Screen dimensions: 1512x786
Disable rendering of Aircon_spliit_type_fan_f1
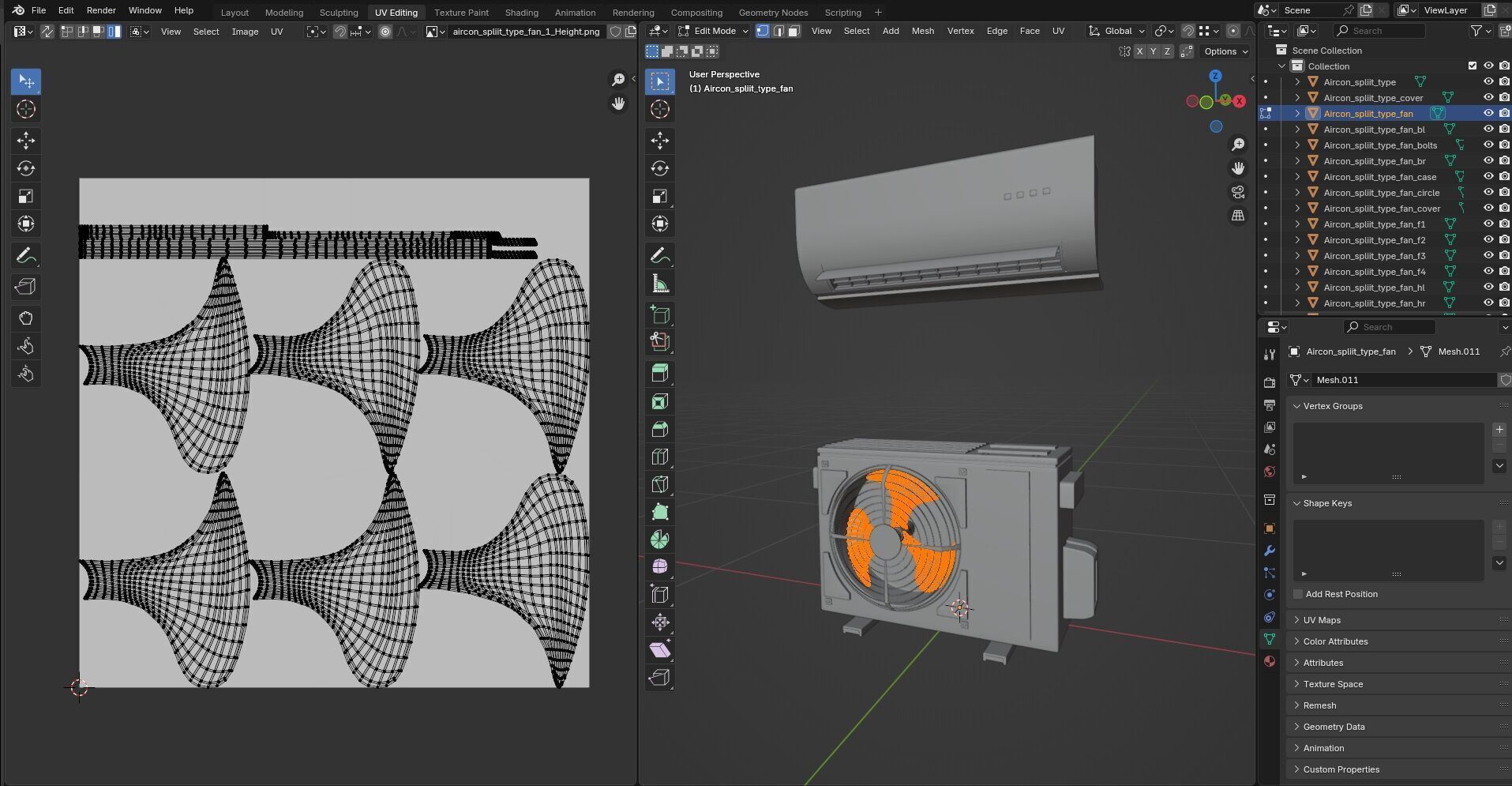click(x=1504, y=224)
